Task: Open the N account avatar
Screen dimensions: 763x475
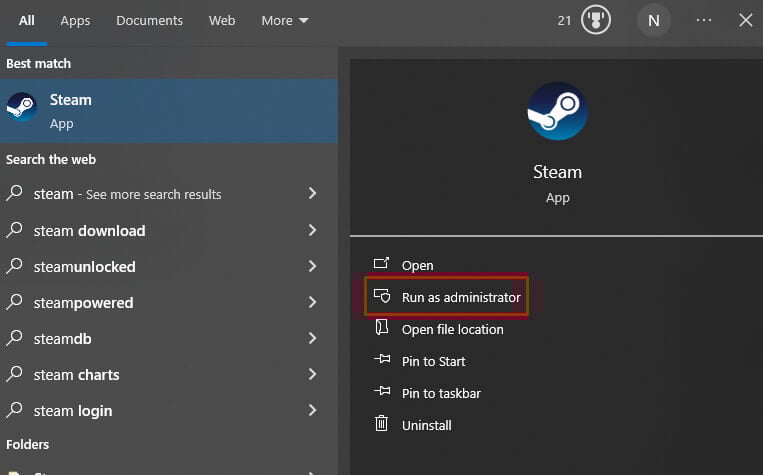Action: pos(654,20)
